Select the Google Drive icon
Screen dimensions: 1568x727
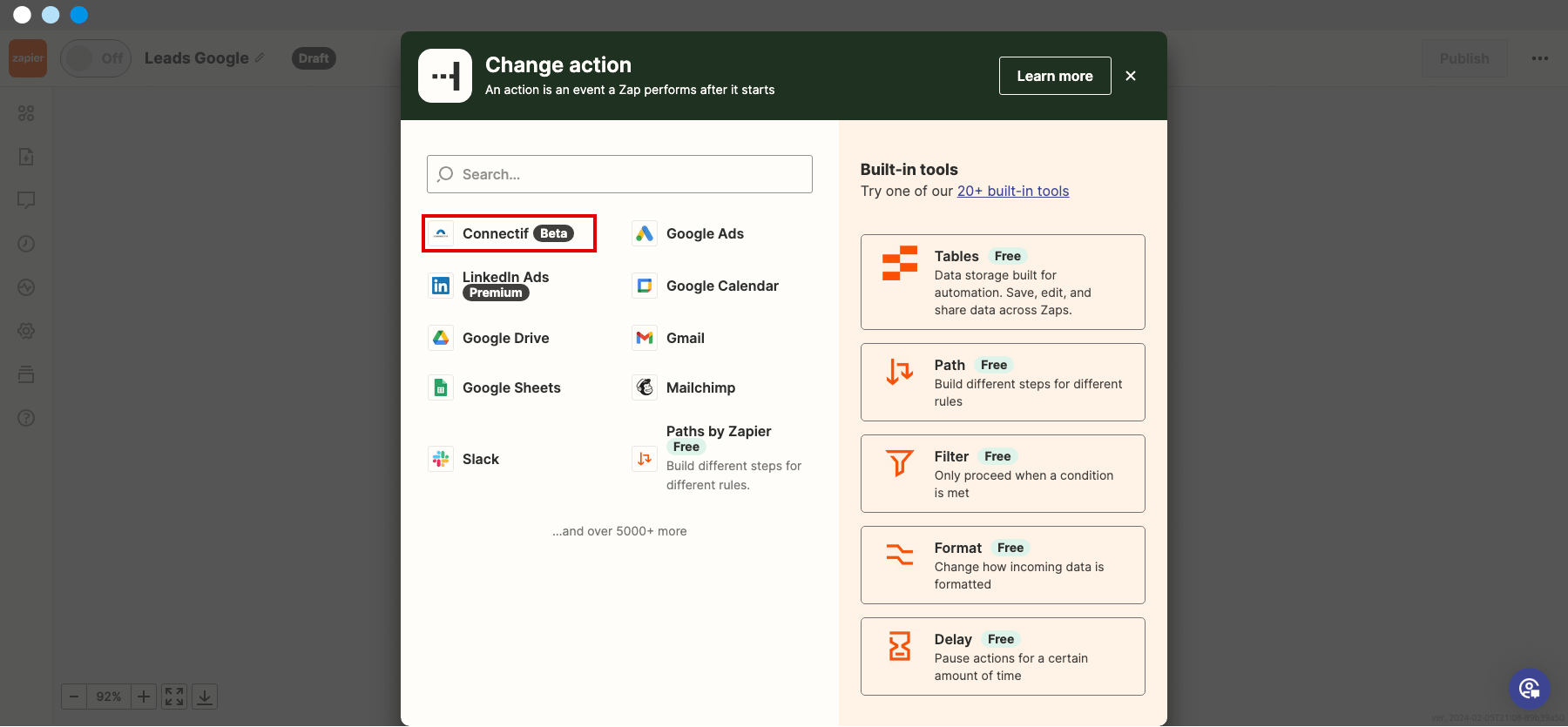pos(441,338)
